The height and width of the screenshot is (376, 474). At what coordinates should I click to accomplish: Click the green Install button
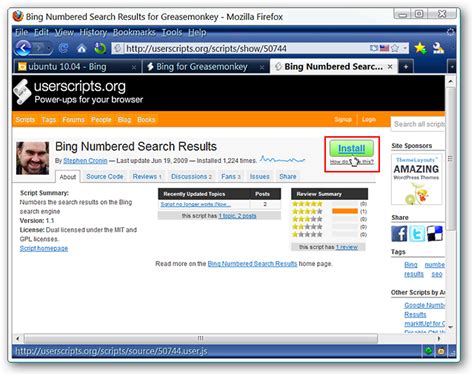(x=351, y=148)
